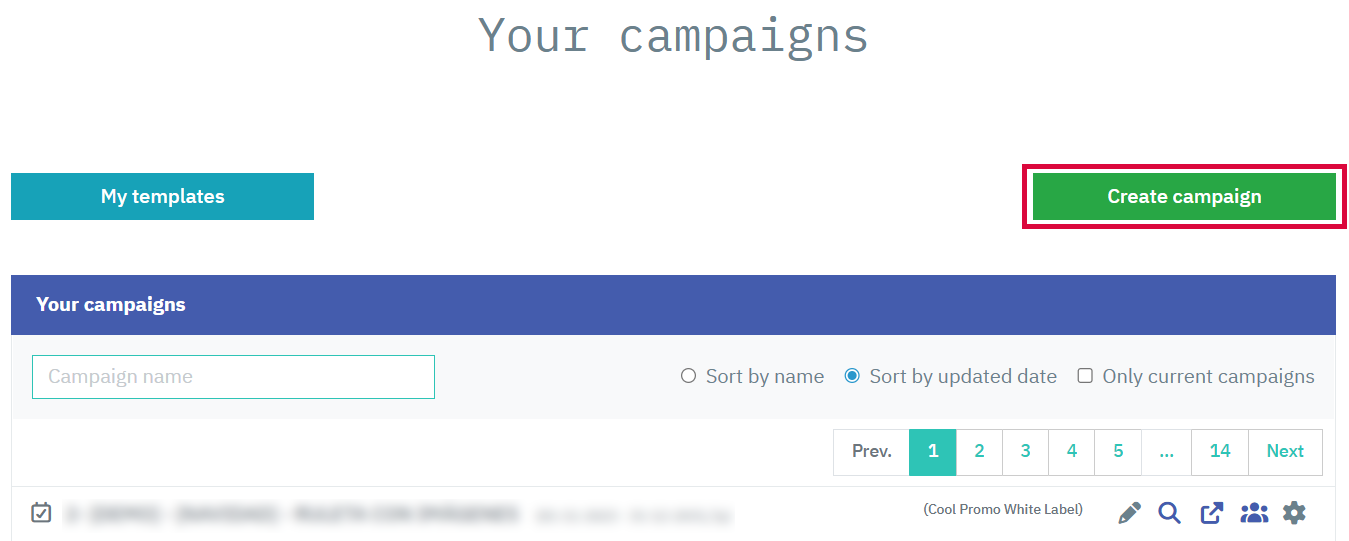Focus the Campaign name search field
Screen dimensions: 1349x541
(233, 377)
